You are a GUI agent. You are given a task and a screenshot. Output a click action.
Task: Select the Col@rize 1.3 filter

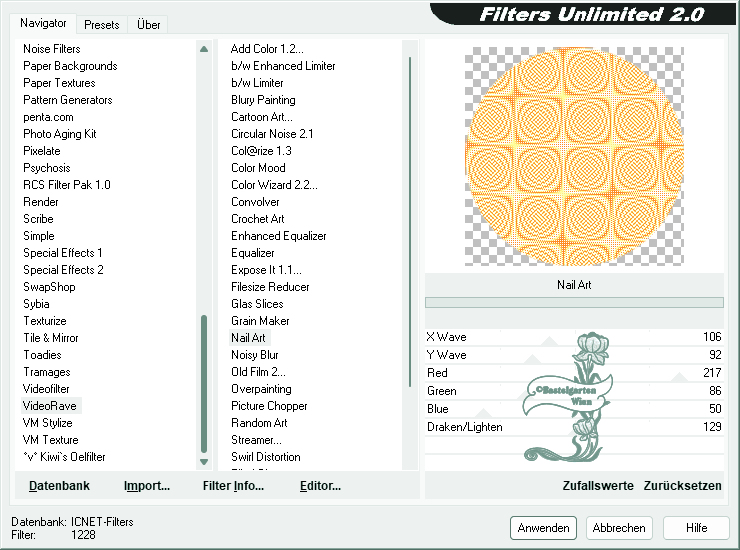(261, 151)
